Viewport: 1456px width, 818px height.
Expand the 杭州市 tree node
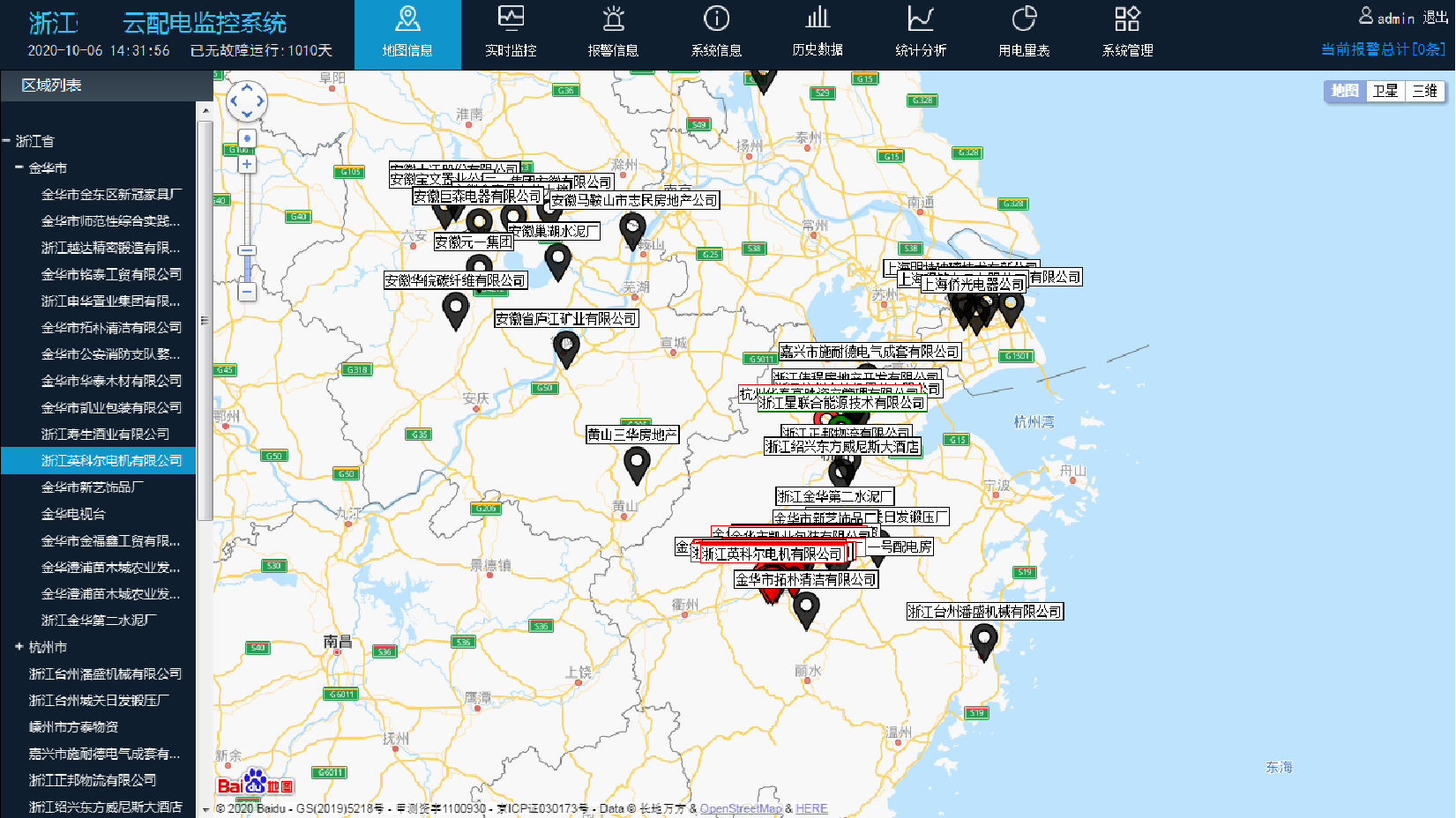point(19,647)
